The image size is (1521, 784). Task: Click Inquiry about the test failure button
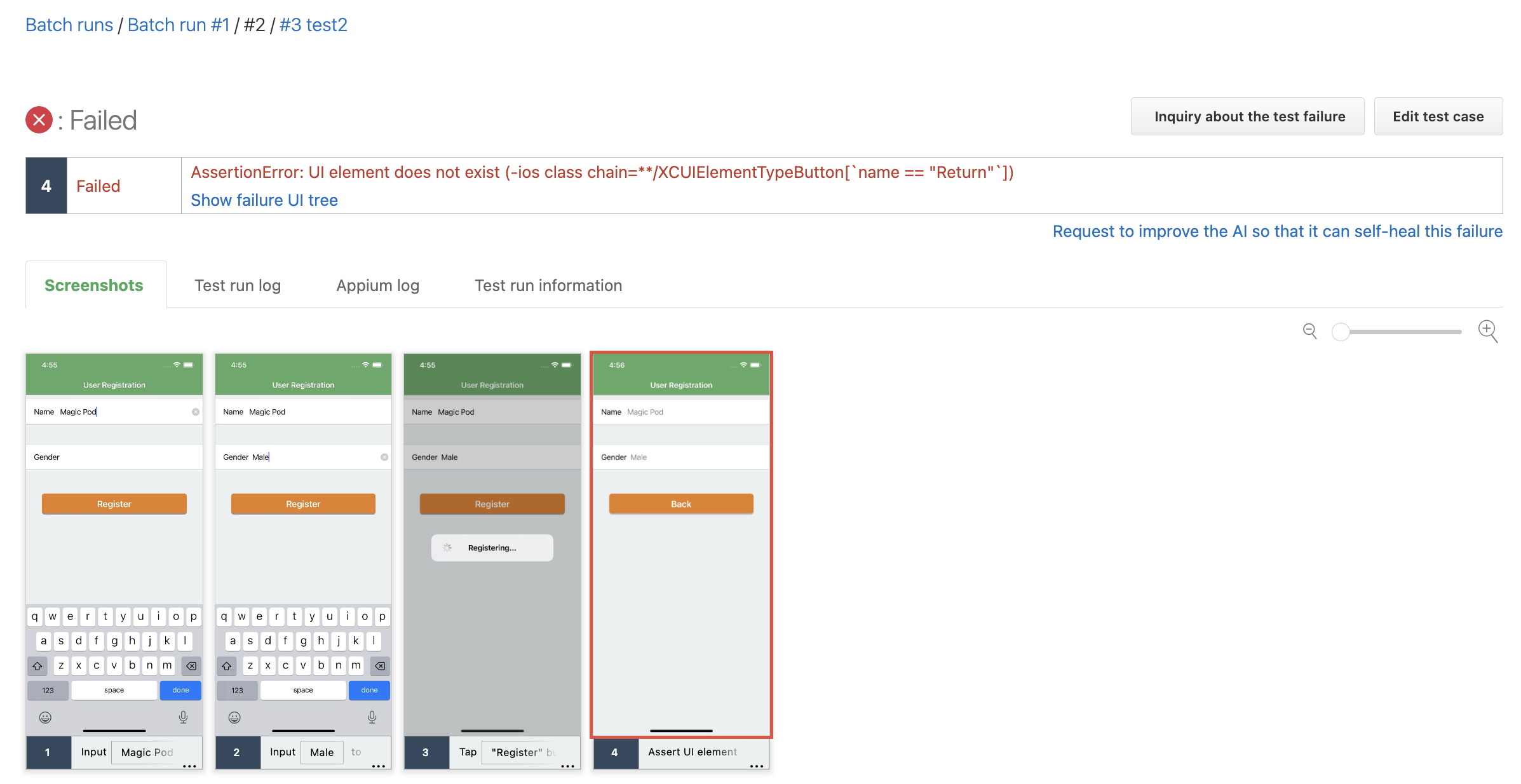[1249, 116]
